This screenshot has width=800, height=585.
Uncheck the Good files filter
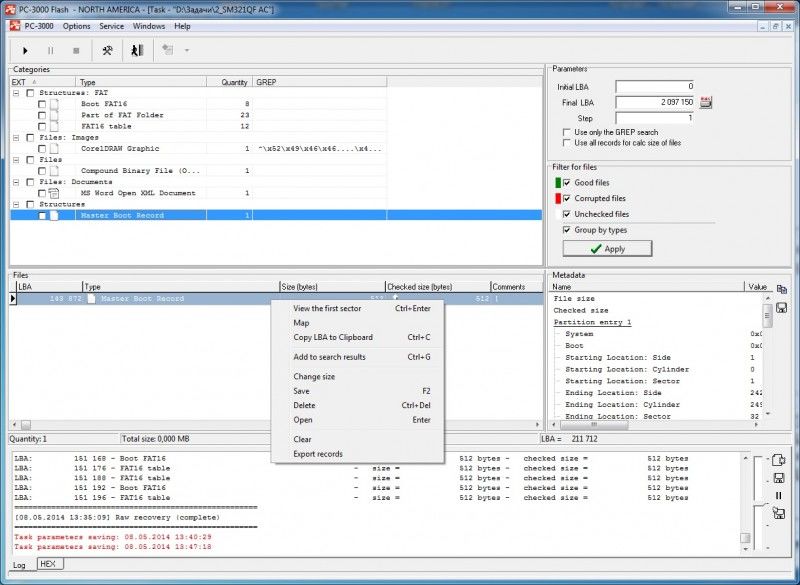[566, 183]
